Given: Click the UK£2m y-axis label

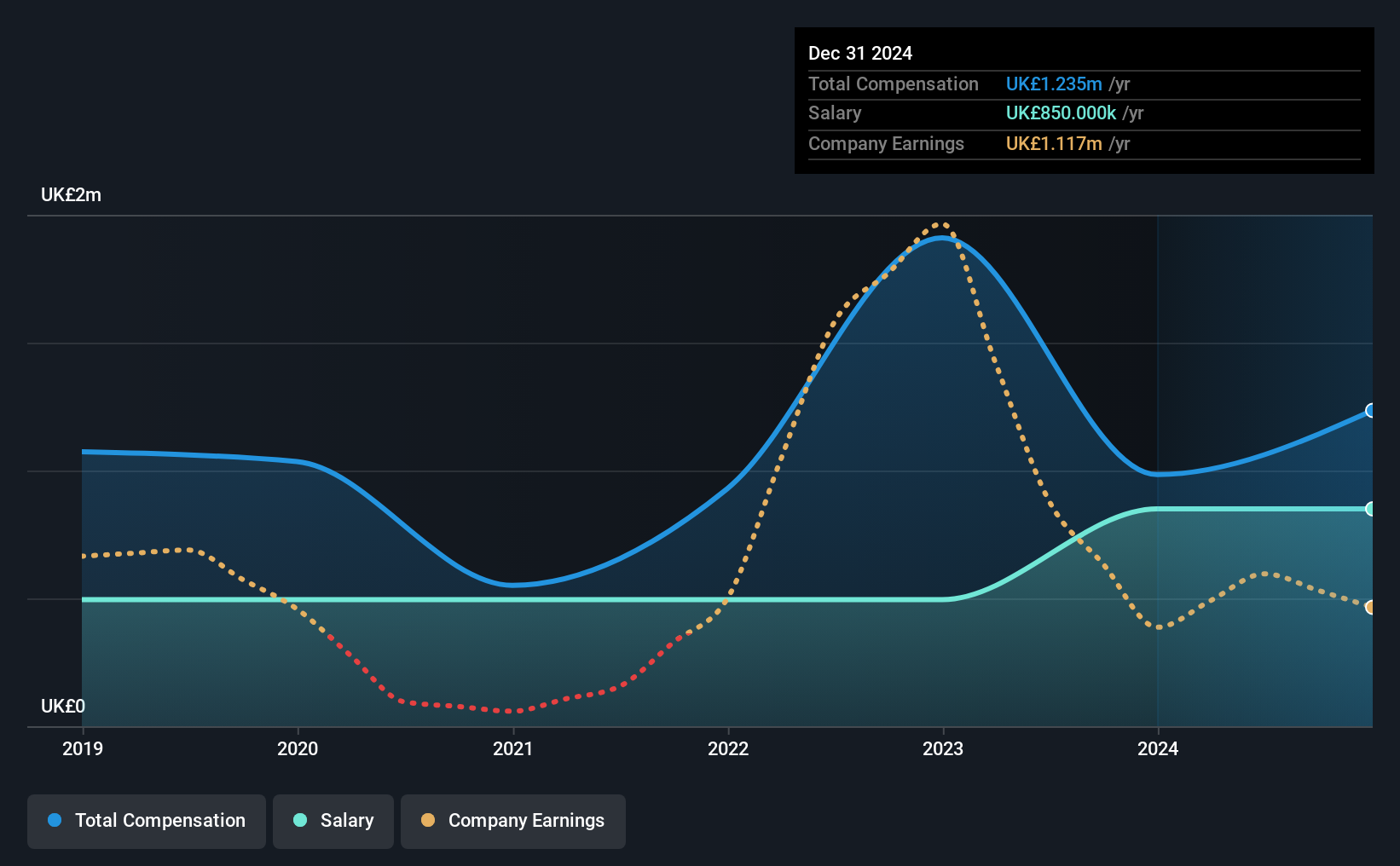Looking at the screenshot, I should [x=71, y=195].
